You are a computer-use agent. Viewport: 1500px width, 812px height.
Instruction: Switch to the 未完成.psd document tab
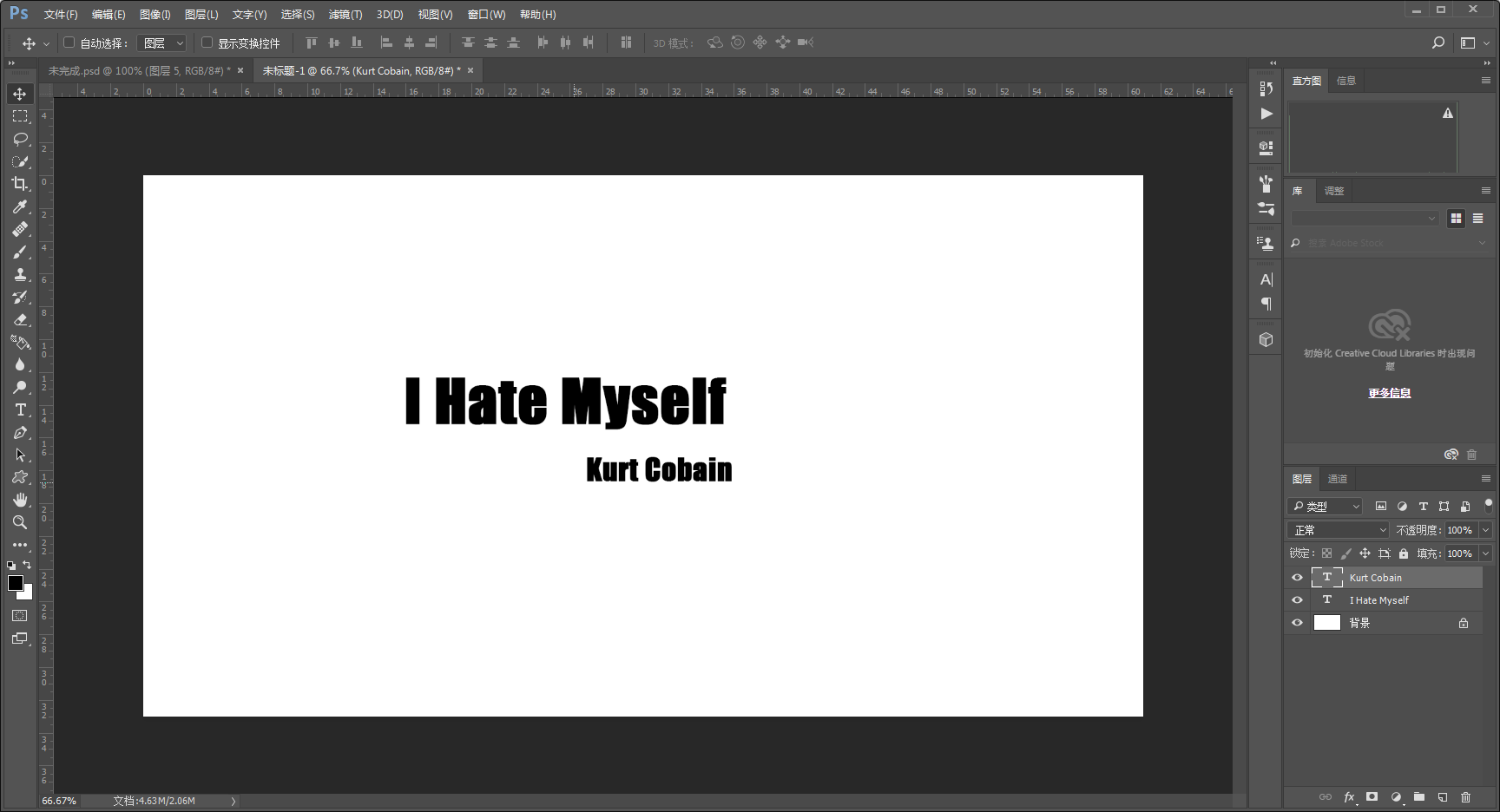pos(139,71)
